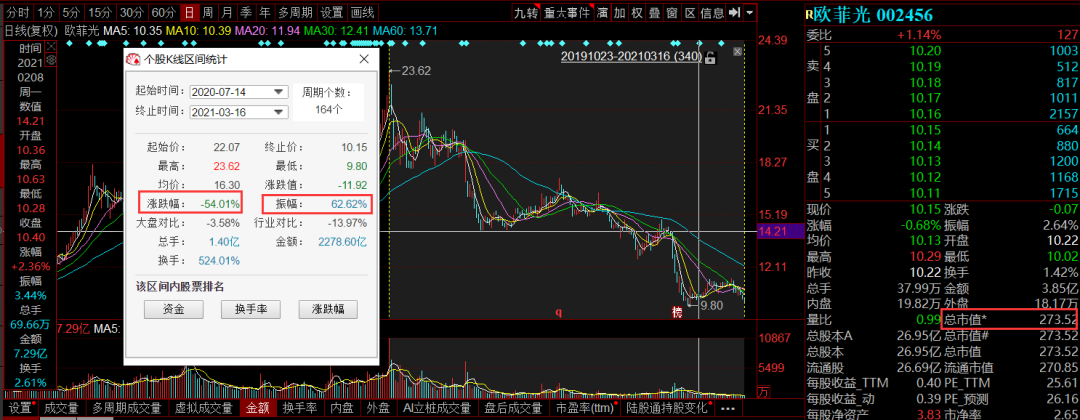
Task: Click the 窗 window toolbar button
Action: tap(671, 12)
